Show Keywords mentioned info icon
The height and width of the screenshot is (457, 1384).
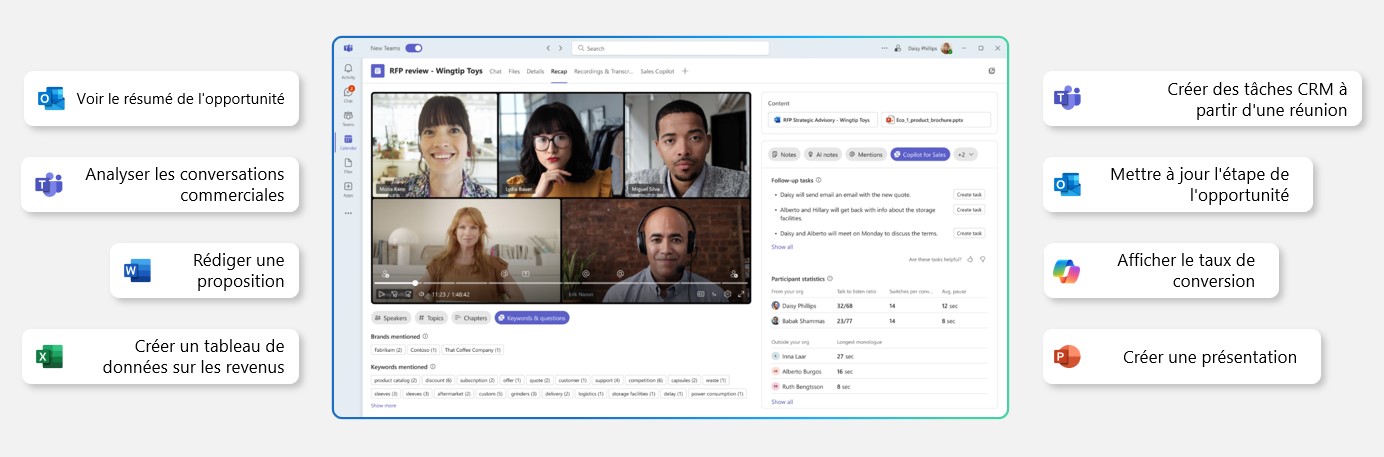click(432, 366)
